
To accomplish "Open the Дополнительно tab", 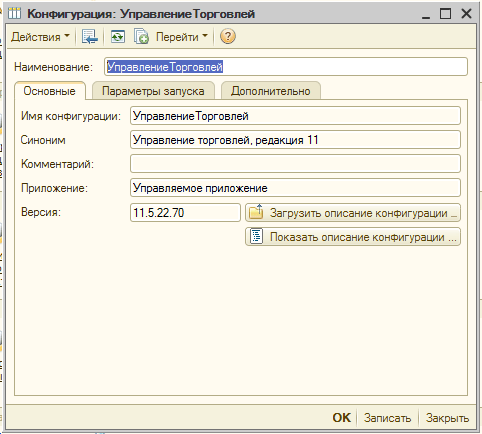I will tap(271, 91).
